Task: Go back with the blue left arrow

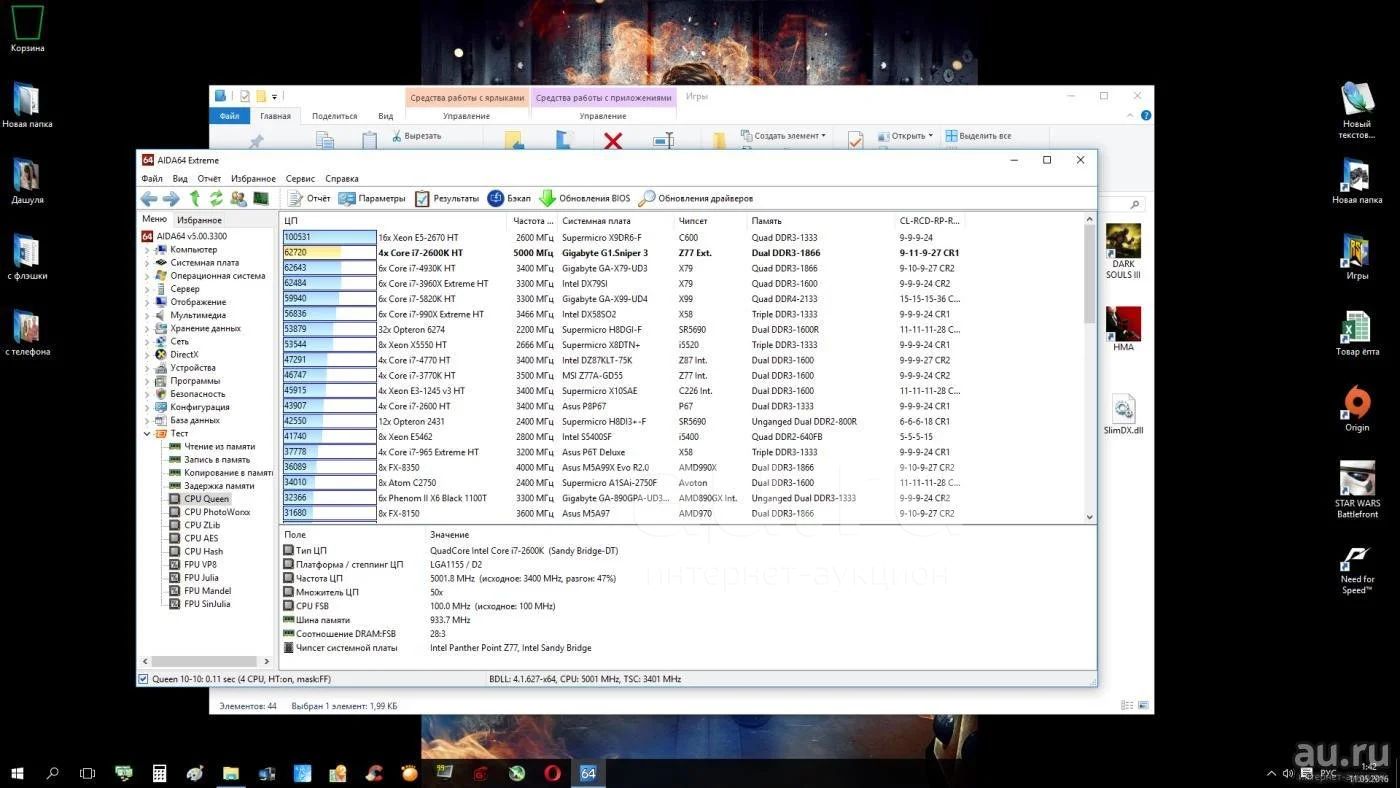Action: click(x=149, y=198)
